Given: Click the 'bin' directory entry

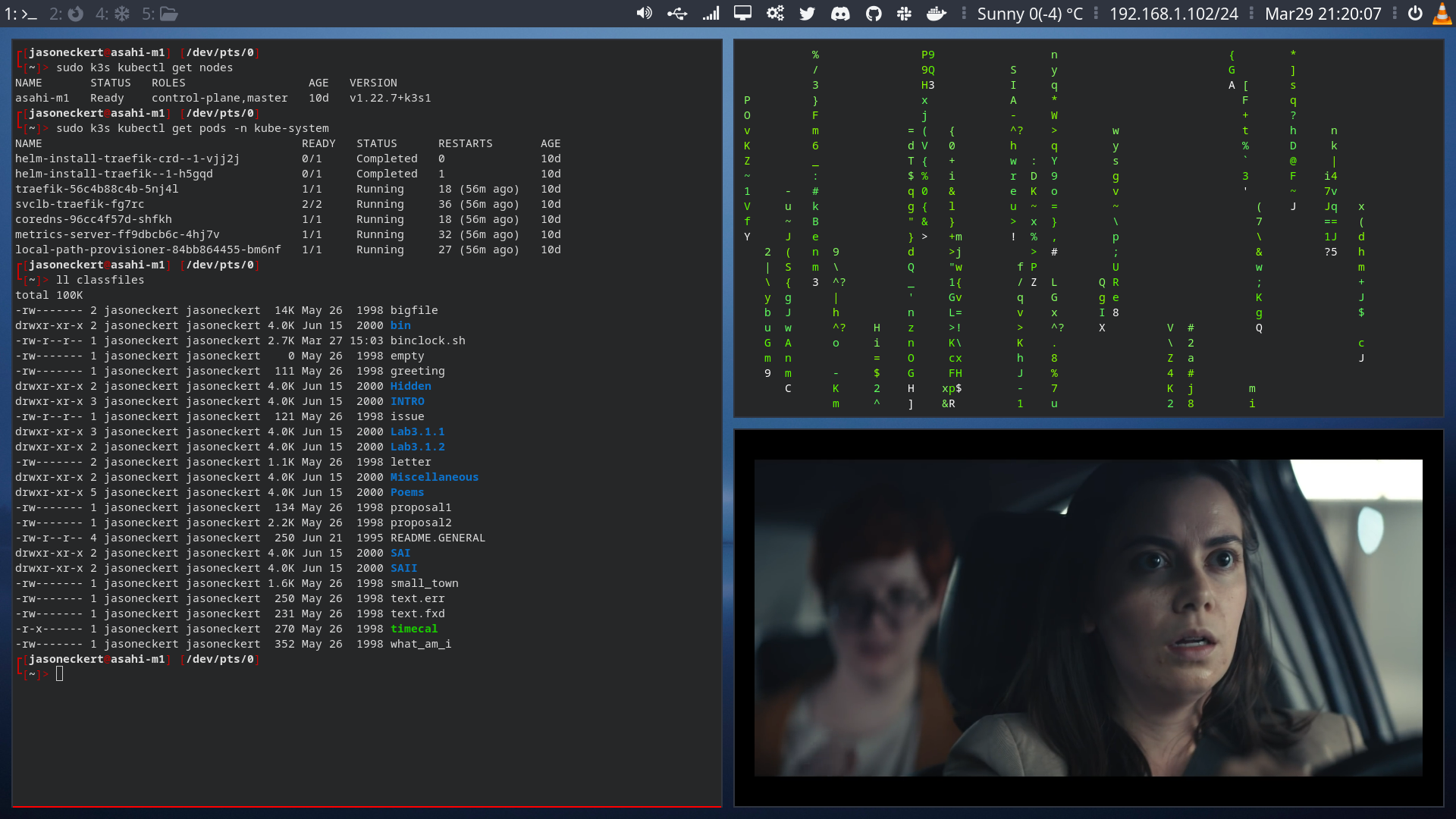Looking at the screenshot, I should [400, 325].
